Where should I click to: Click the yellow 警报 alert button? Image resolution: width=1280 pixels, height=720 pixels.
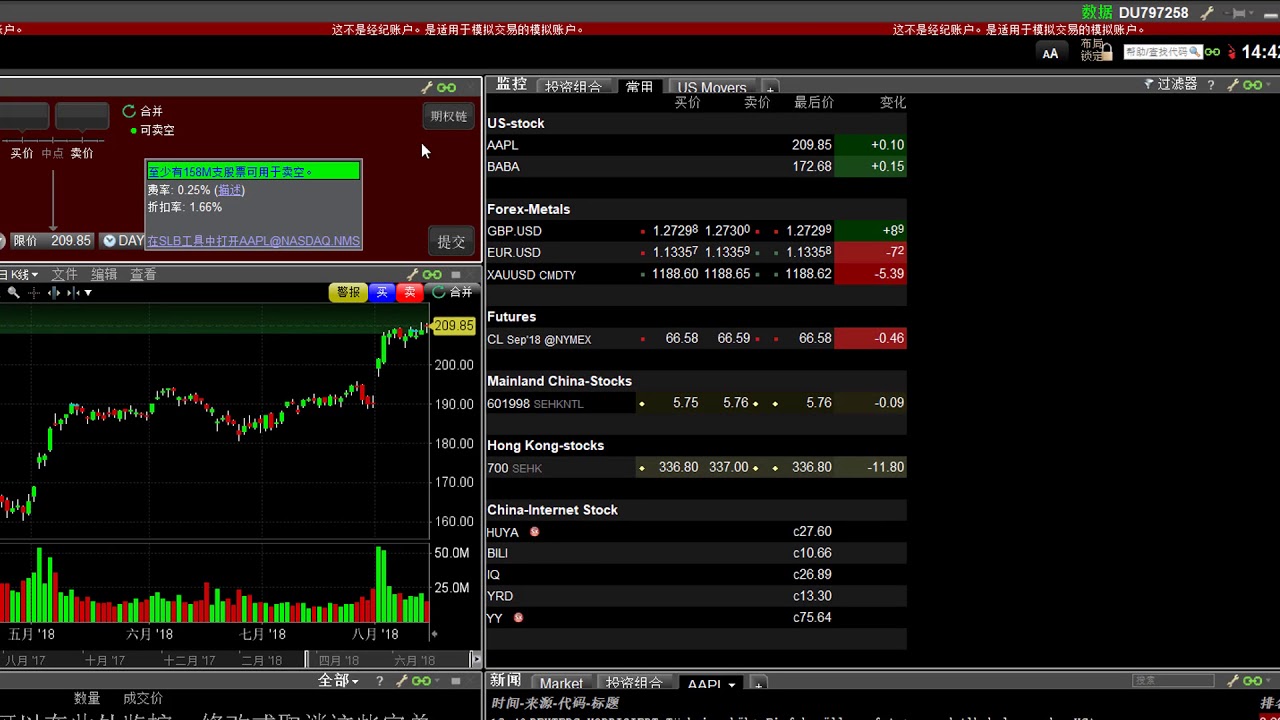(348, 292)
